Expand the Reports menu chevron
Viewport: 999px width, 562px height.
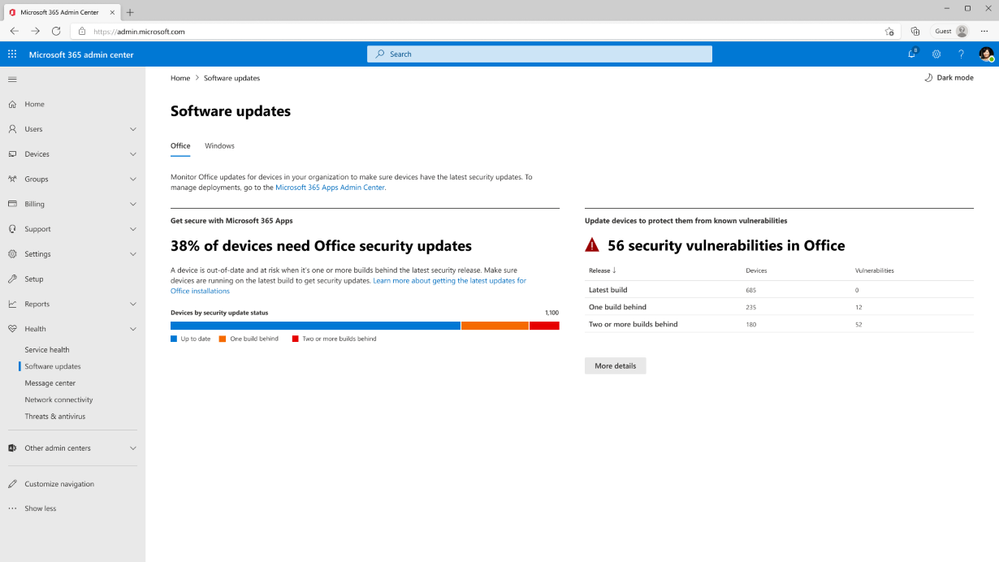(133, 304)
